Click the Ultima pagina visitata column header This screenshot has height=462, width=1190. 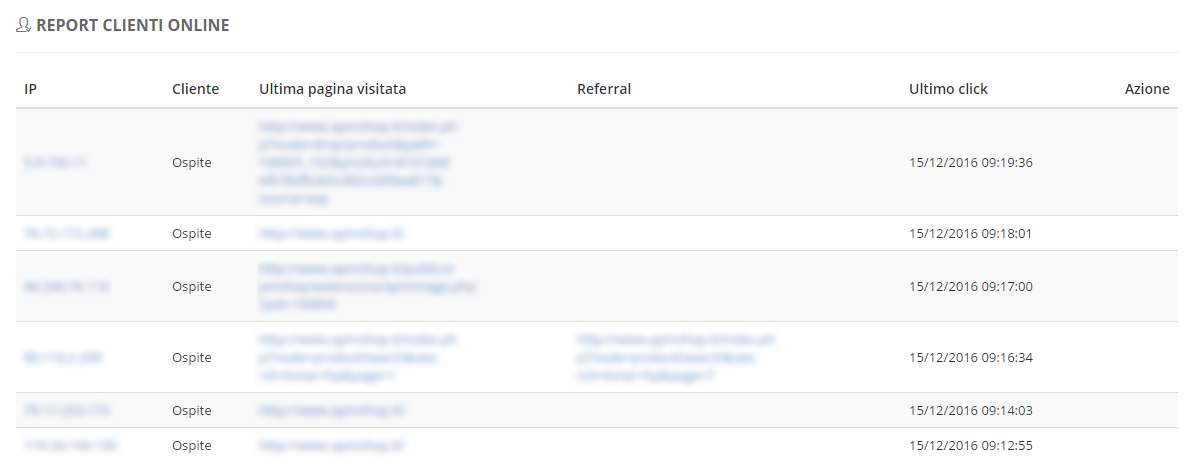[332, 89]
